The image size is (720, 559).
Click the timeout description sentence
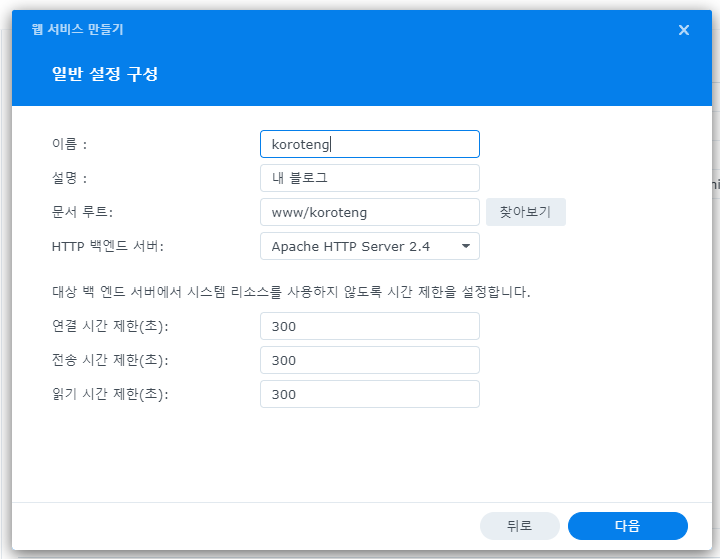point(291,292)
